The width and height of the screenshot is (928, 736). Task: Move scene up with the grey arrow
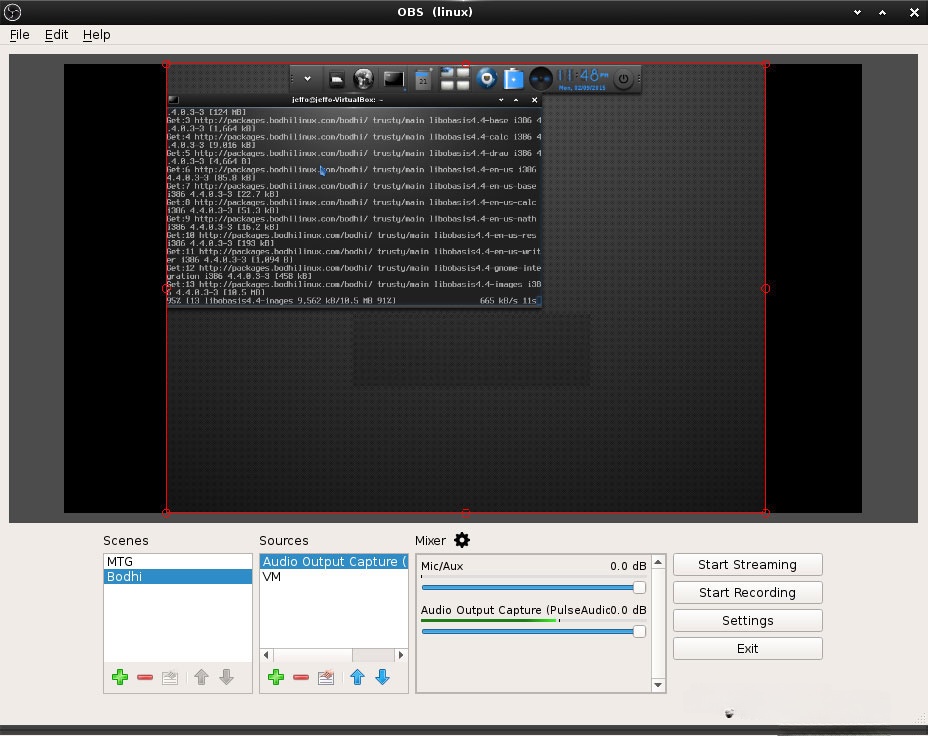coord(201,677)
